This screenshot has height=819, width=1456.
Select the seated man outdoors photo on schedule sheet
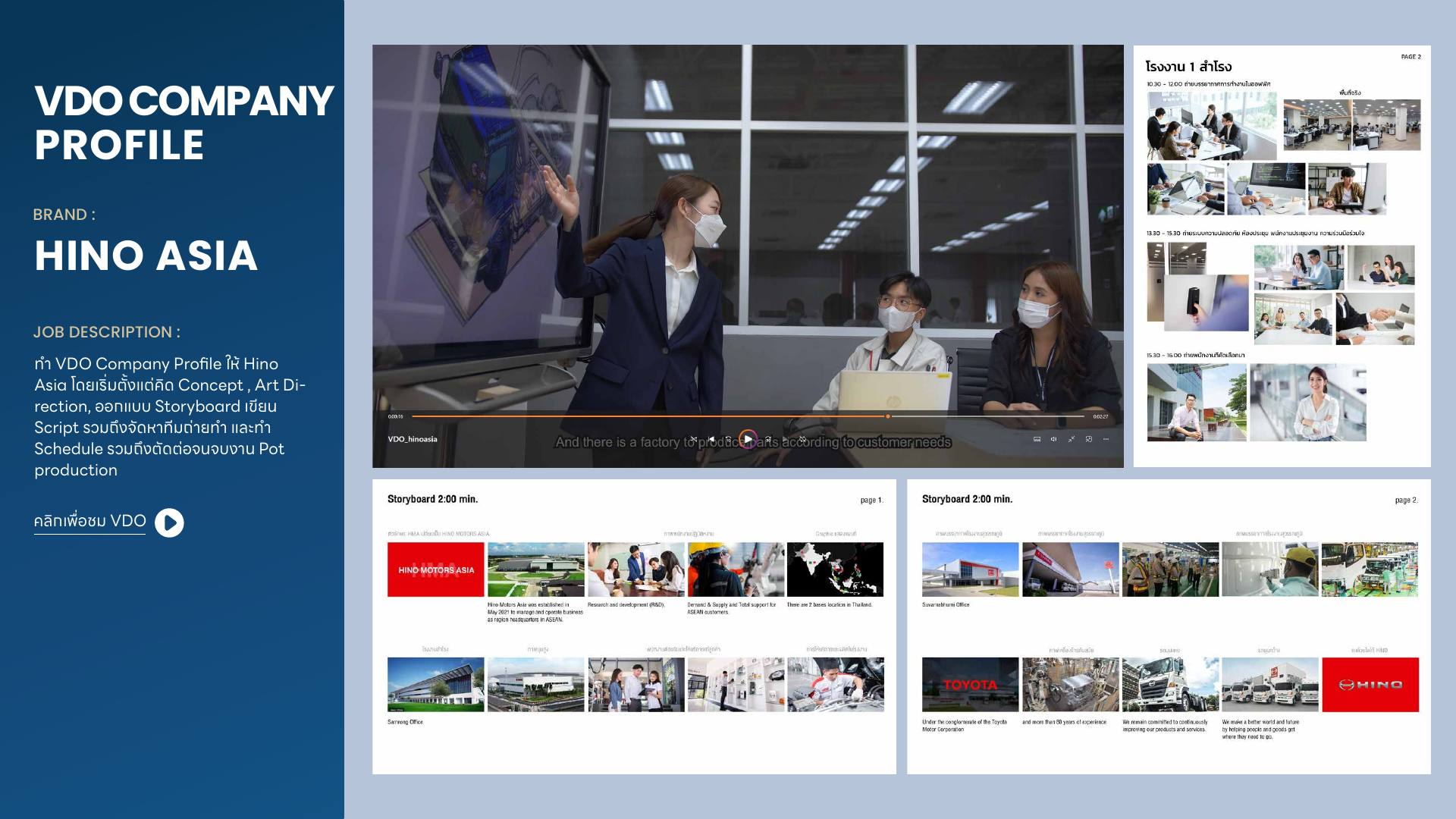[1197, 402]
